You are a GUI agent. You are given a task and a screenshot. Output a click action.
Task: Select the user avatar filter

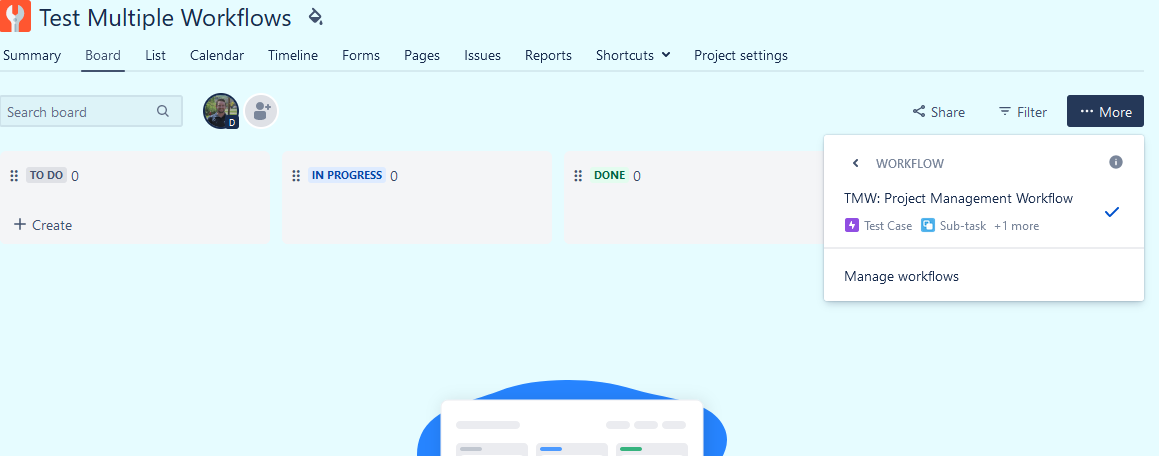tap(221, 112)
